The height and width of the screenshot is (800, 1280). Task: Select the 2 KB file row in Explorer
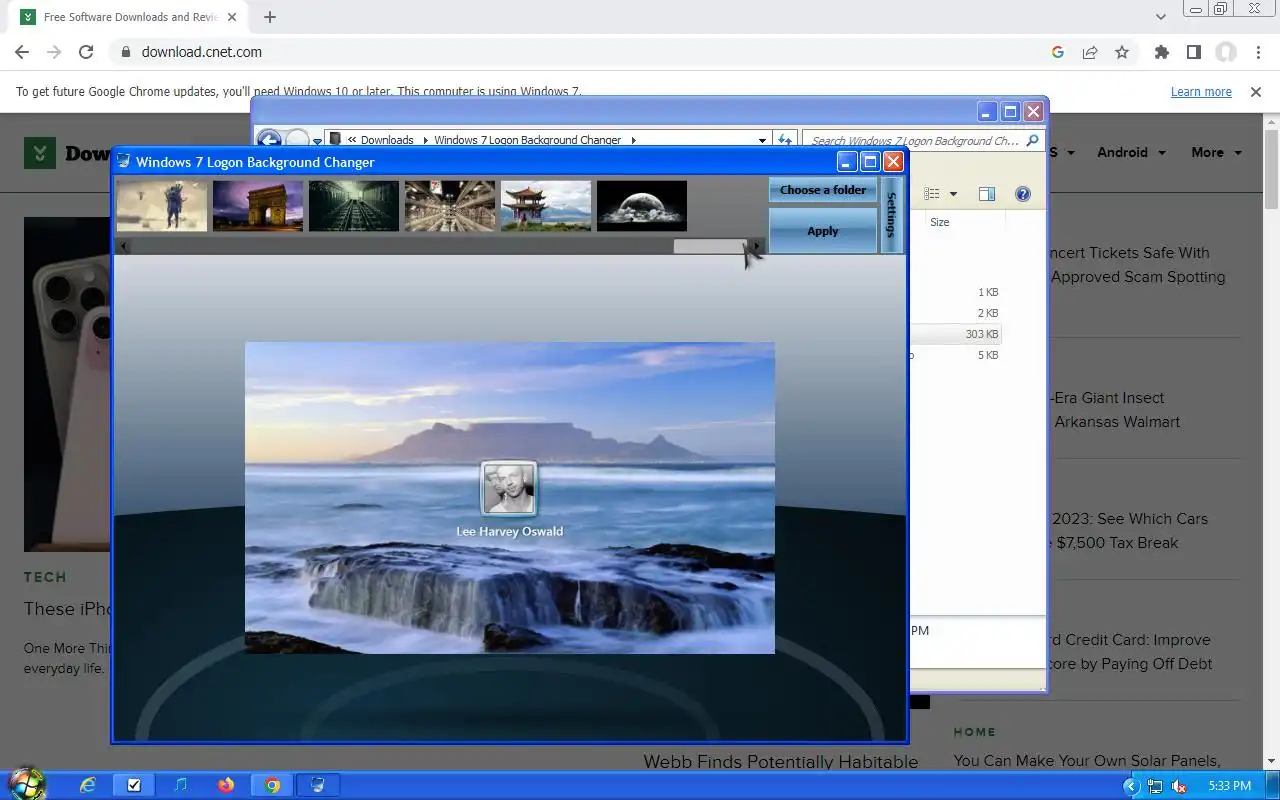[955, 313]
